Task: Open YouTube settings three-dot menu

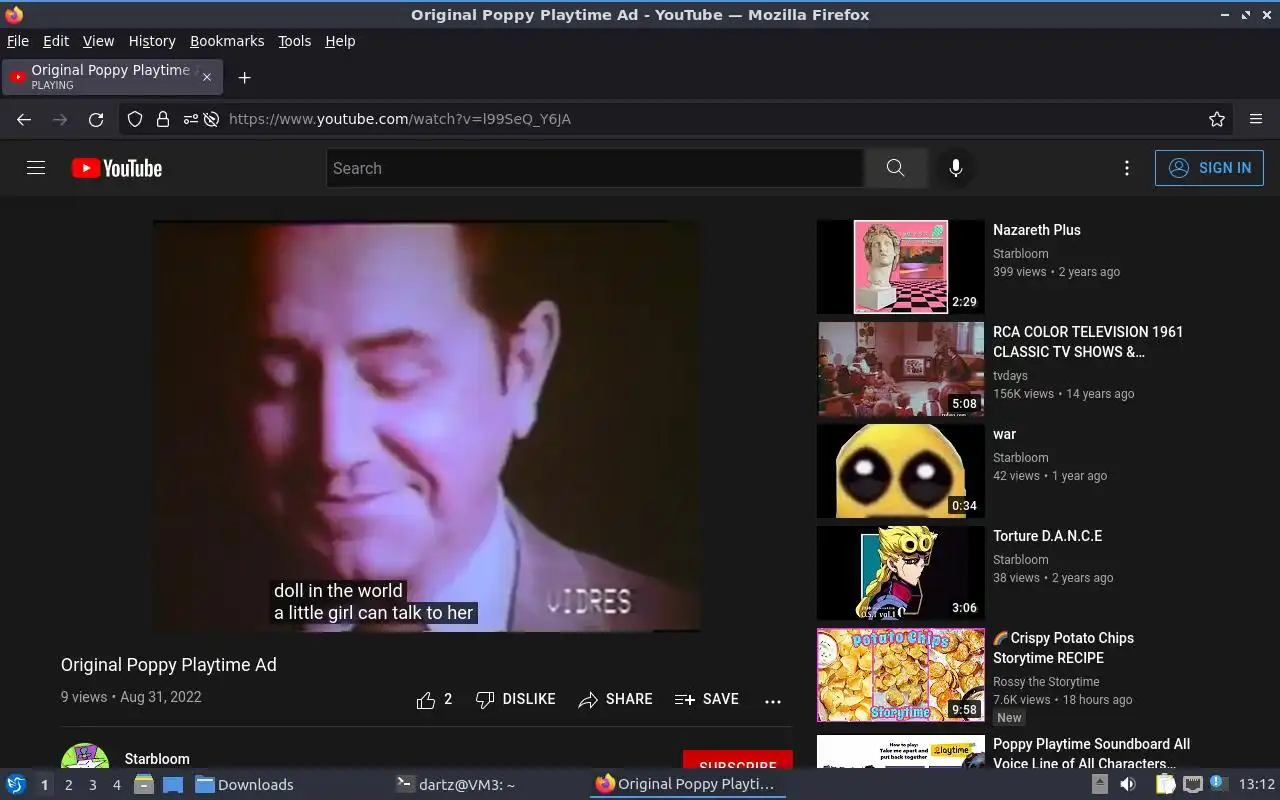Action: (x=1127, y=168)
